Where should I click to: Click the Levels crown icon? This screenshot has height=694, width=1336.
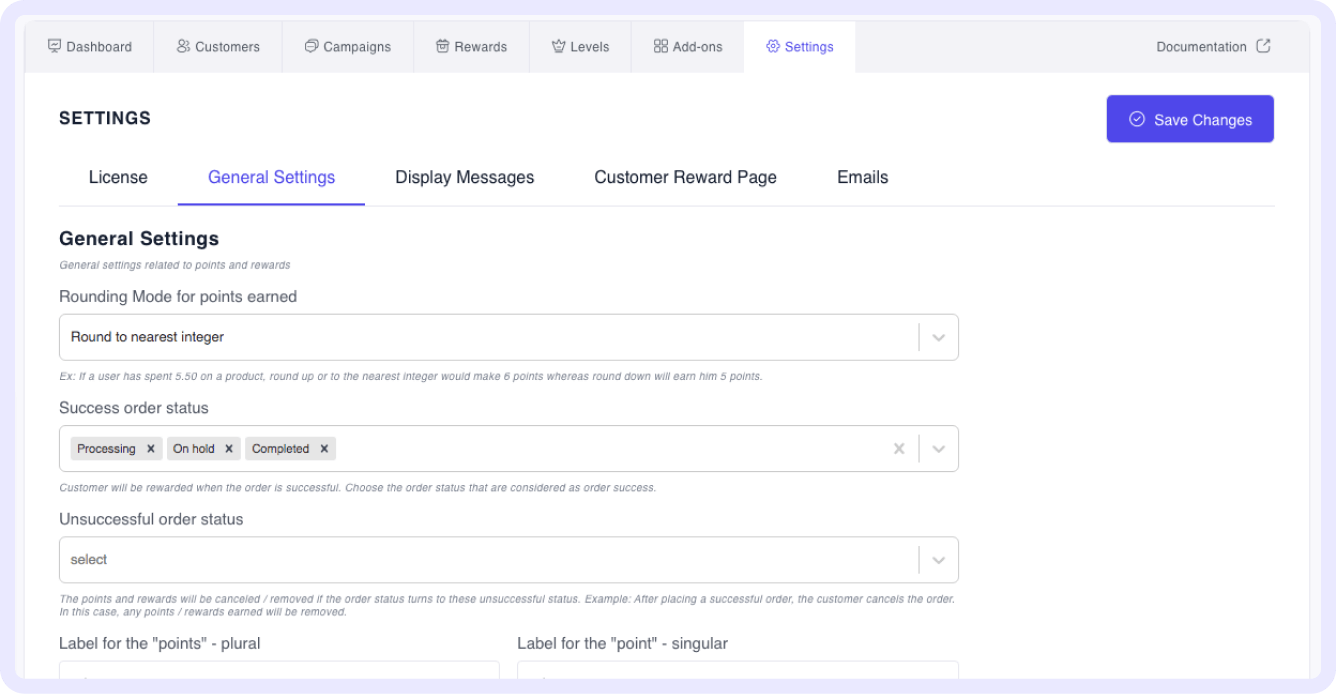[x=559, y=46]
